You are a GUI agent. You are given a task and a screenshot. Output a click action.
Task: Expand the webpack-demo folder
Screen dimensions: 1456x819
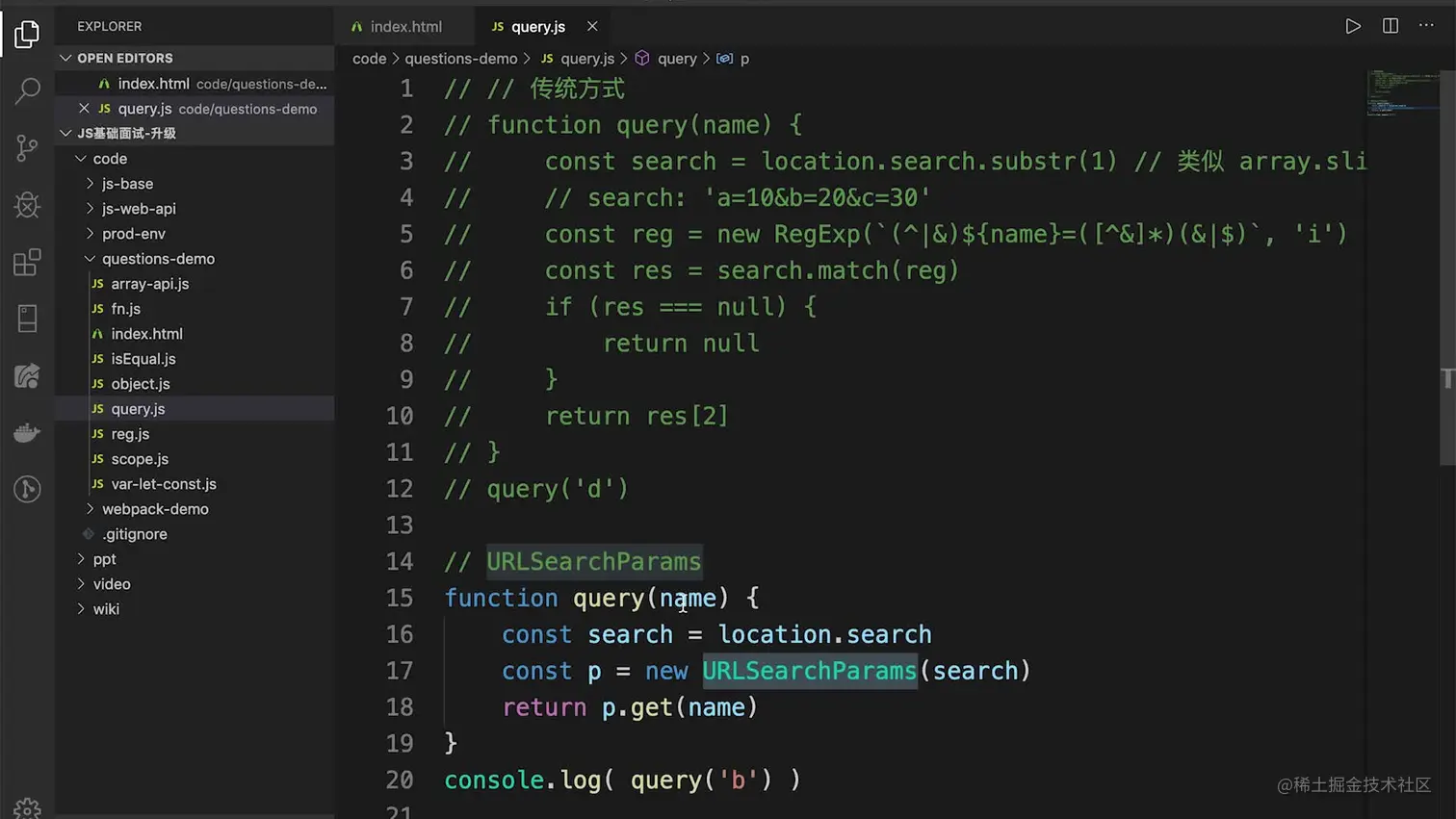pos(195,509)
